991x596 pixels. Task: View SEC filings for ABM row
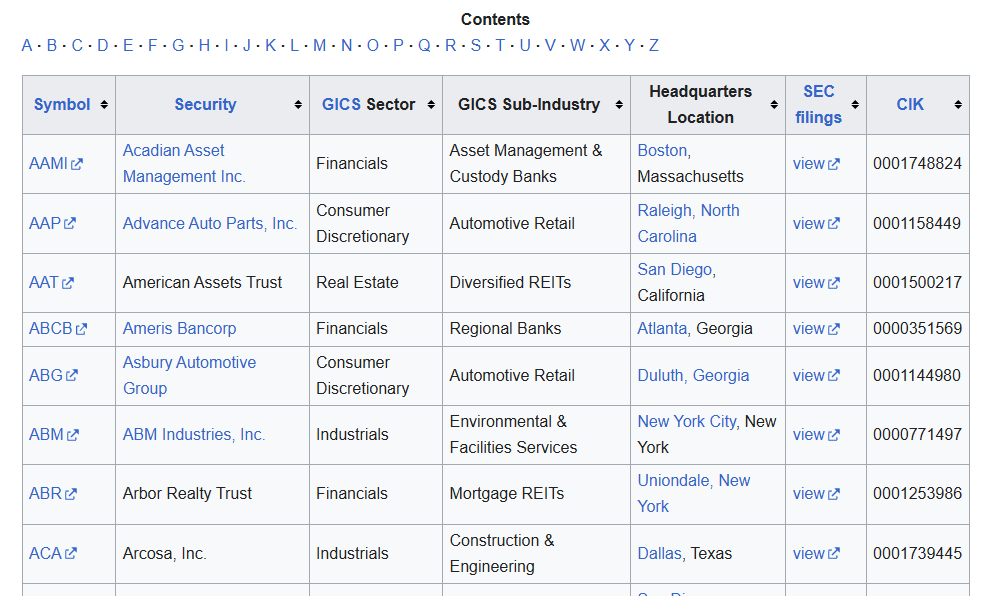point(816,435)
